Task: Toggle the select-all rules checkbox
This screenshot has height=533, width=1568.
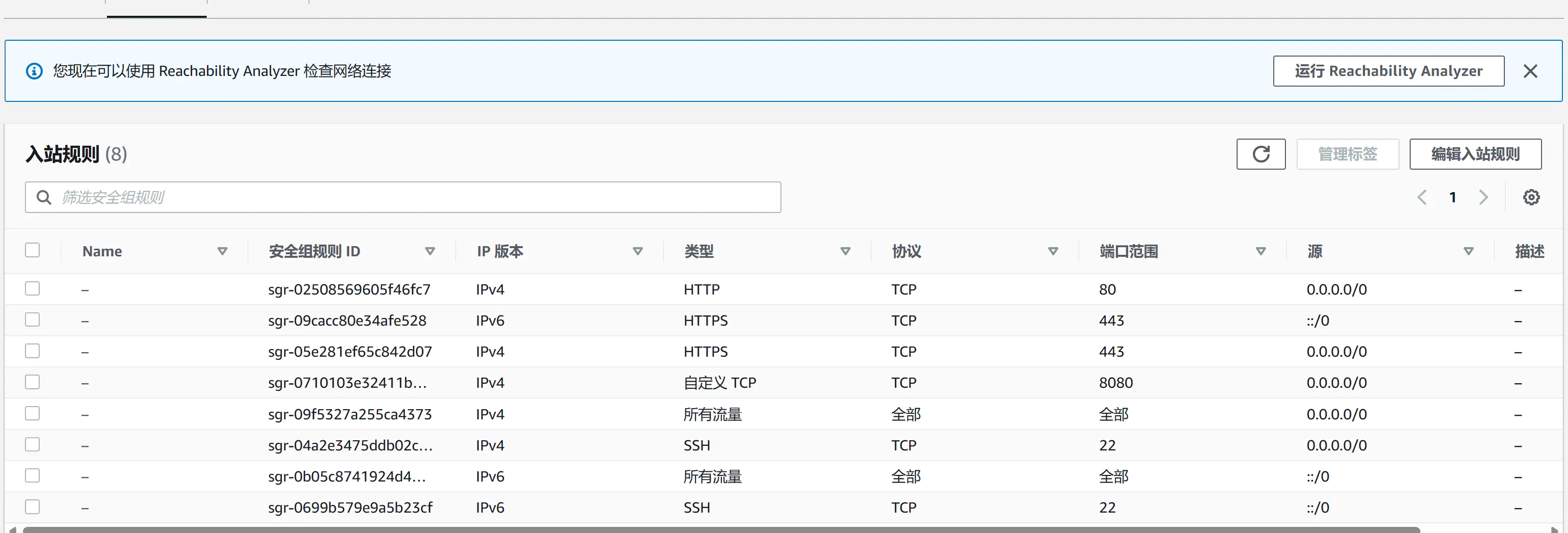Action: pyautogui.click(x=32, y=250)
